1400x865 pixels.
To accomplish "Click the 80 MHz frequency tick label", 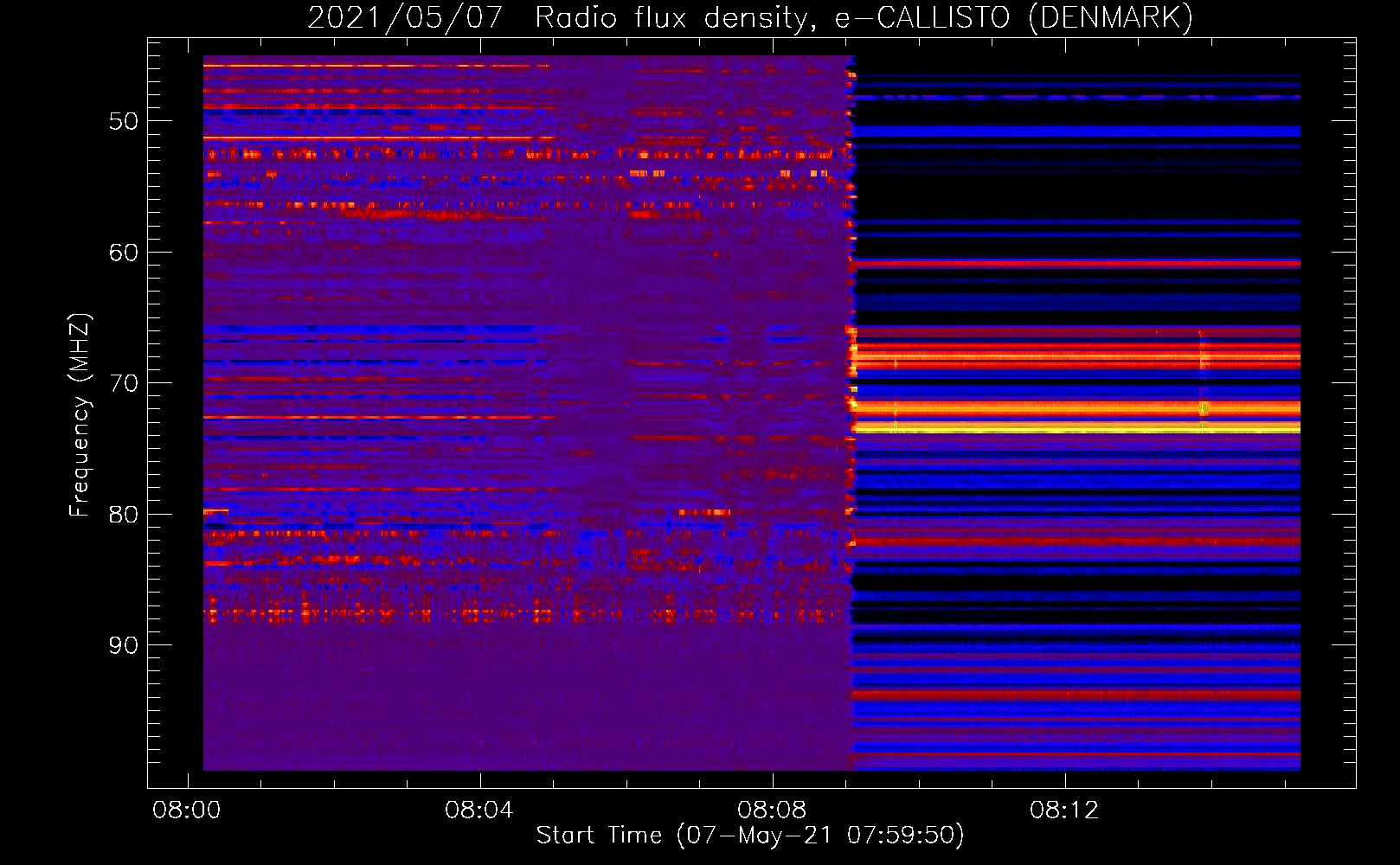I will click(124, 515).
